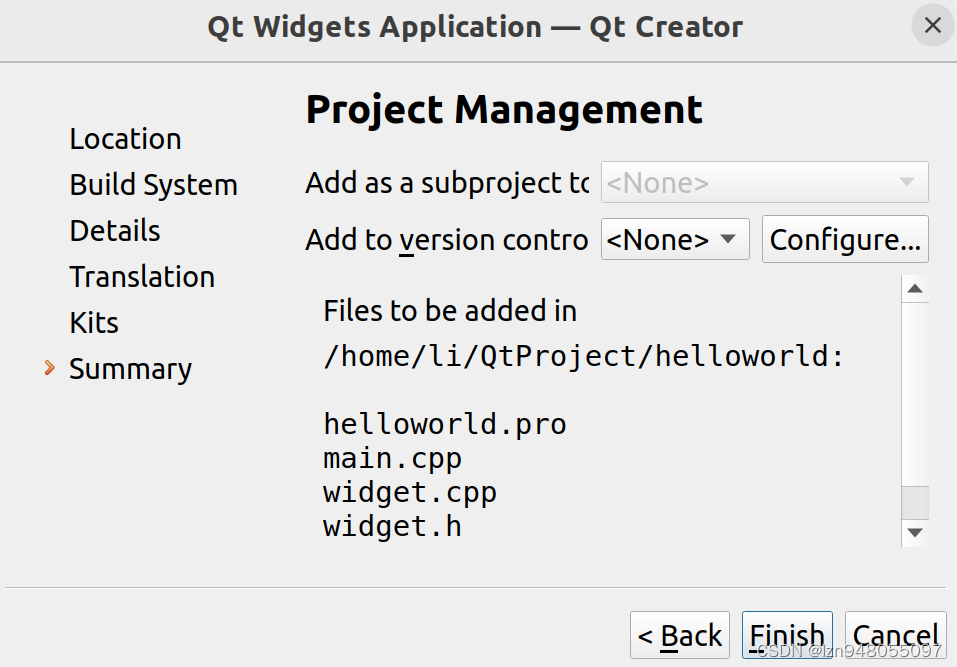Image resolution: width=957 pixels, height=667 pixels.
Task: Click main.cpp in the file list
Action: (x=392, y=459)
